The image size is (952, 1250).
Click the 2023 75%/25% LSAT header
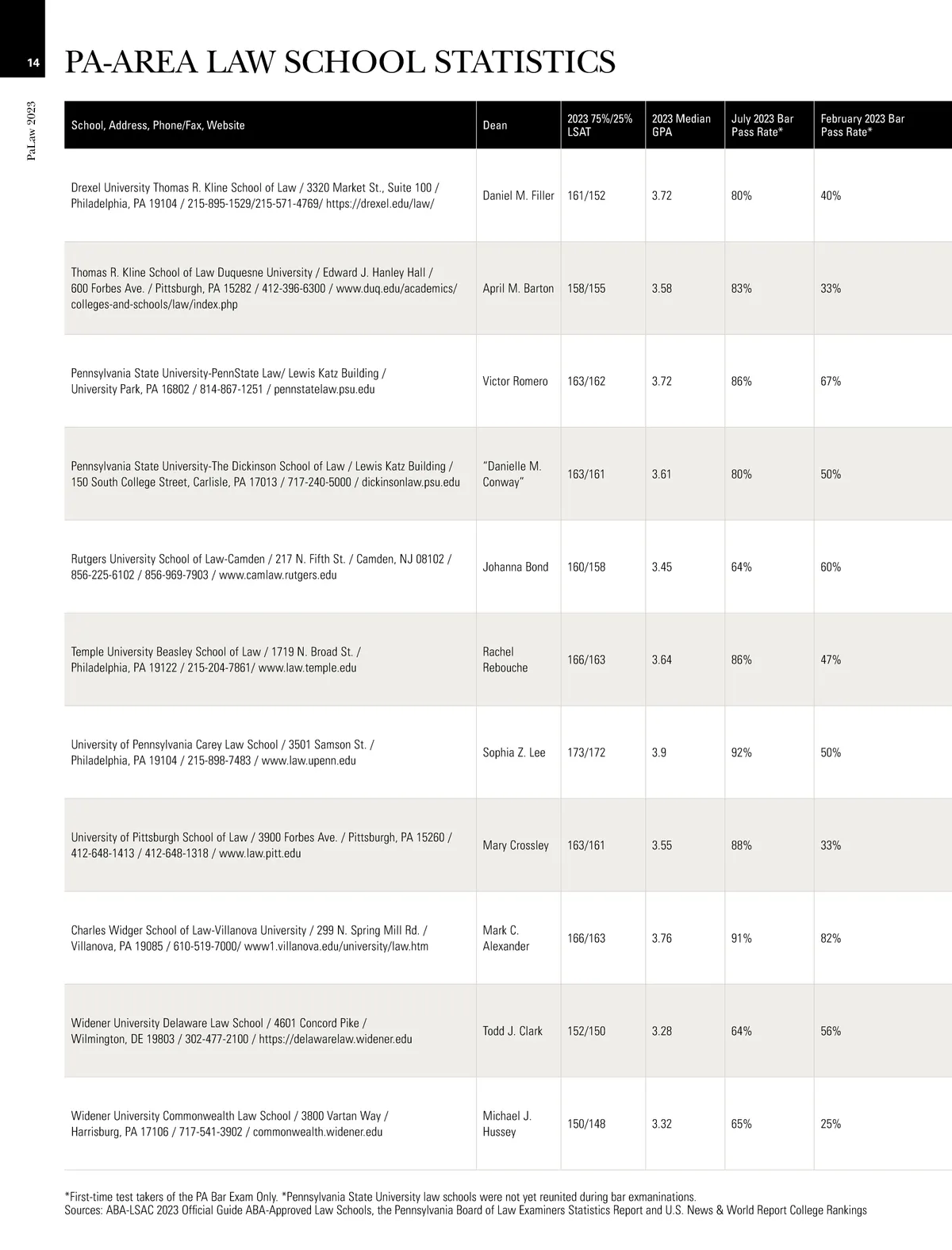point(599,125)
